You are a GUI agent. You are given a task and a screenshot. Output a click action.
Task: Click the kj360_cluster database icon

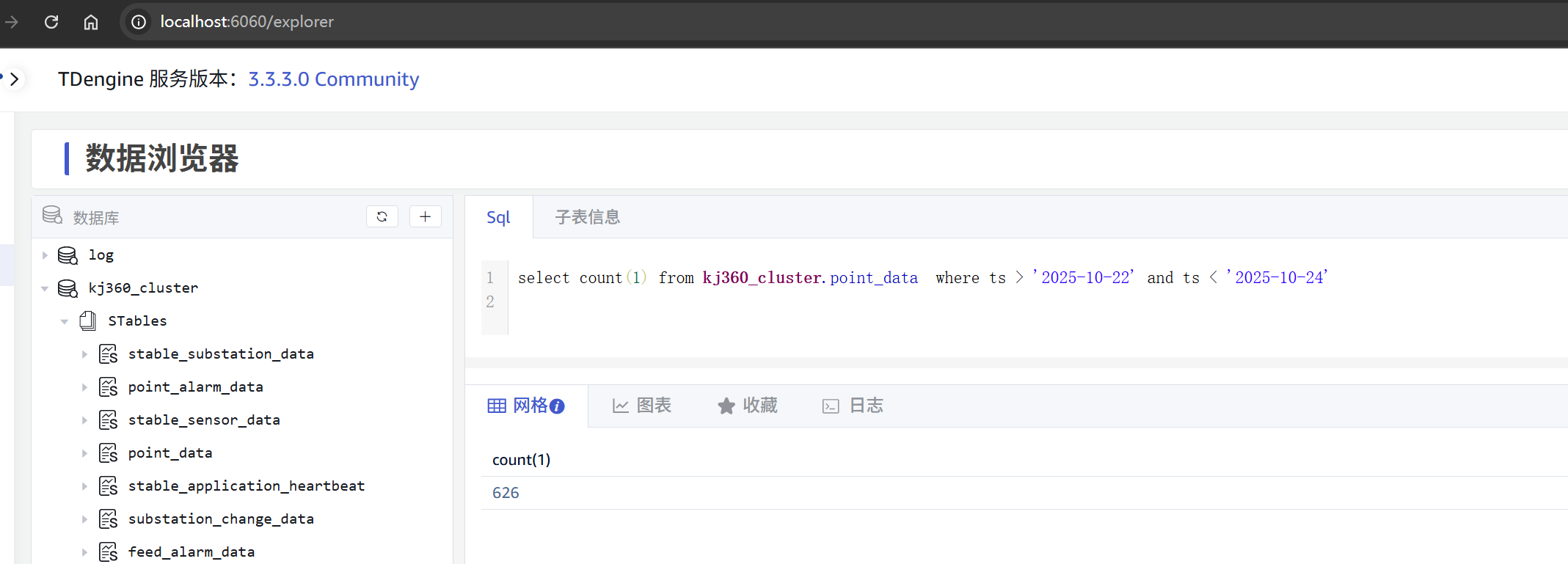pos(68,288)
